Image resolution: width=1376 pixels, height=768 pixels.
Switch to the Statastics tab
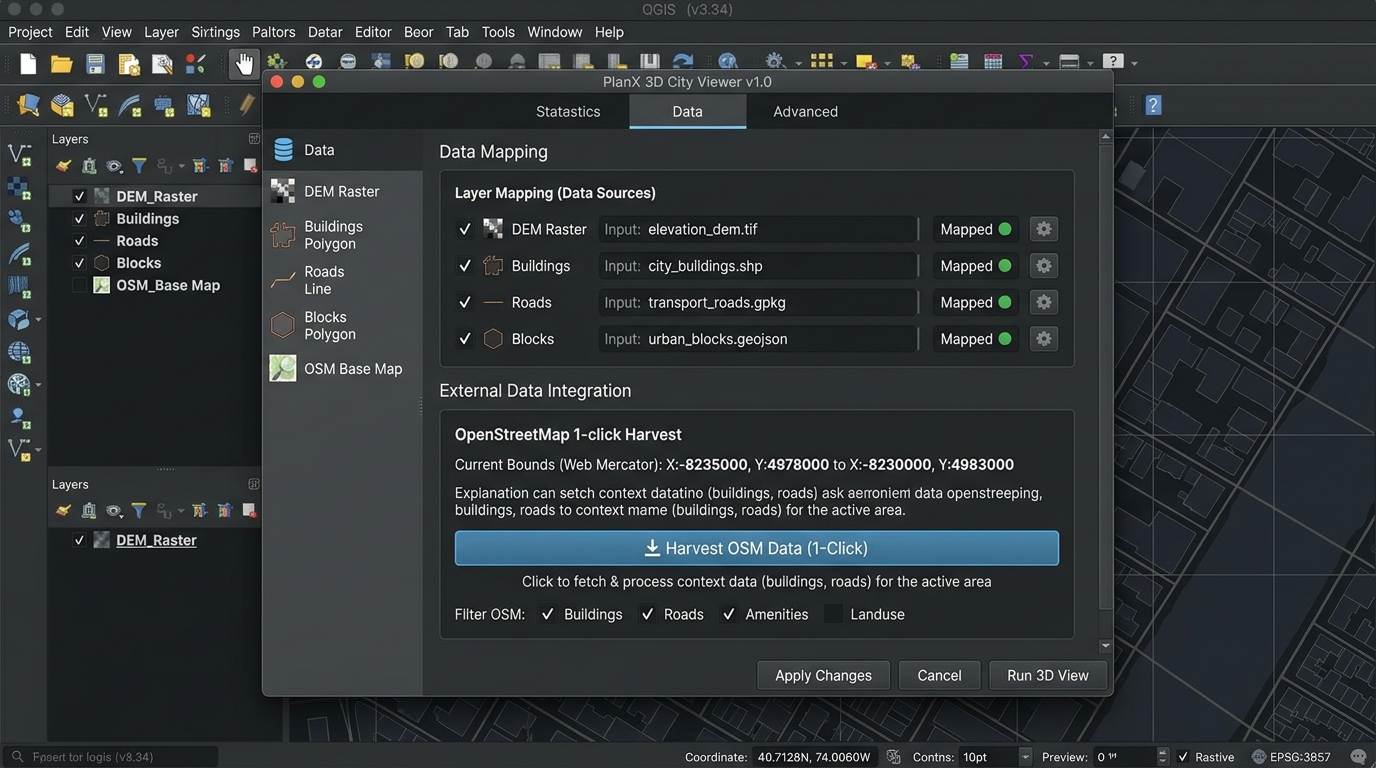tap(568, 111)
